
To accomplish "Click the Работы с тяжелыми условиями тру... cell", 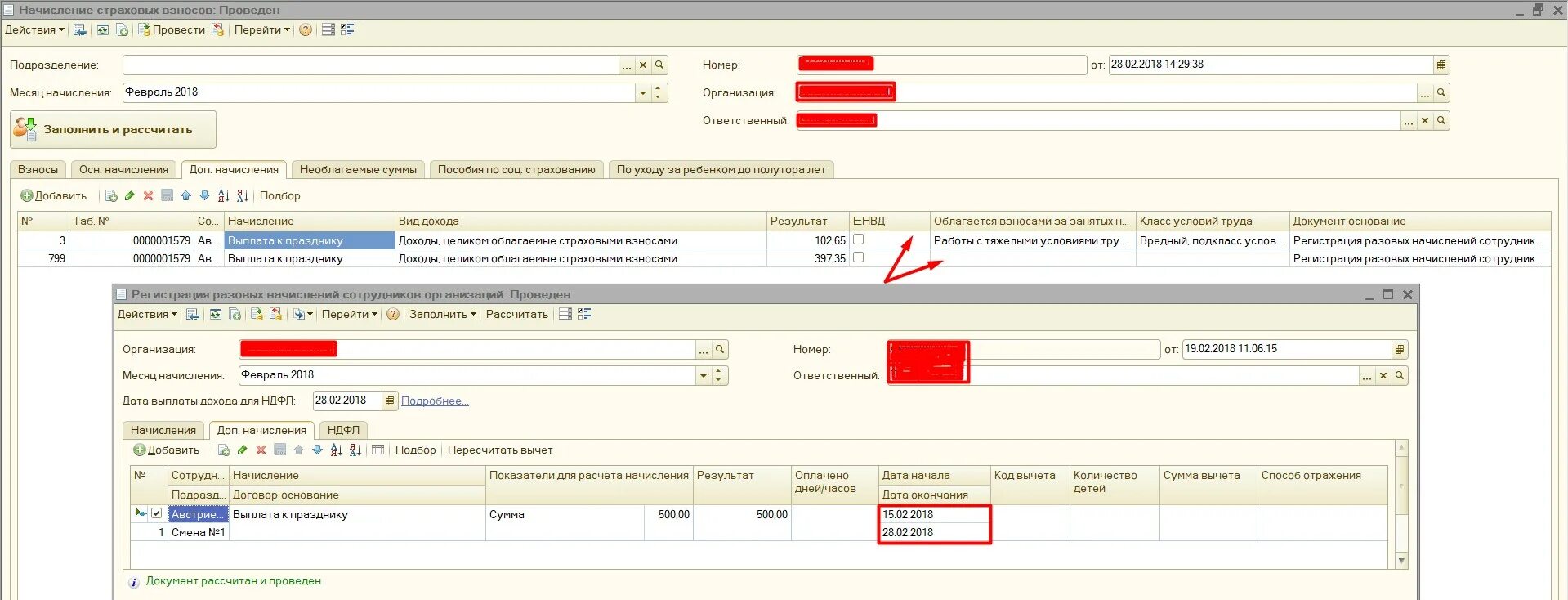I will [x=1033, y=240].
